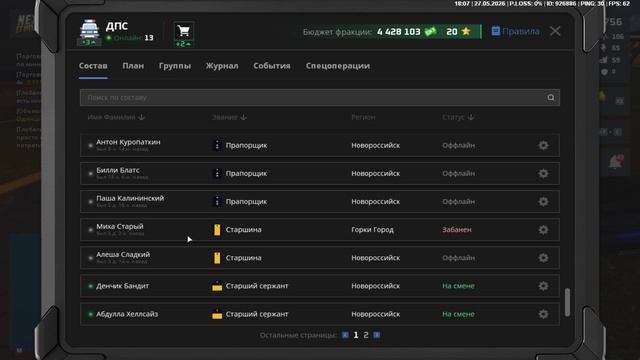Click the Забанен status of Миха Старый
This screenshot has width=640, height=360.
pyautogui.click(x=457, y=230)
